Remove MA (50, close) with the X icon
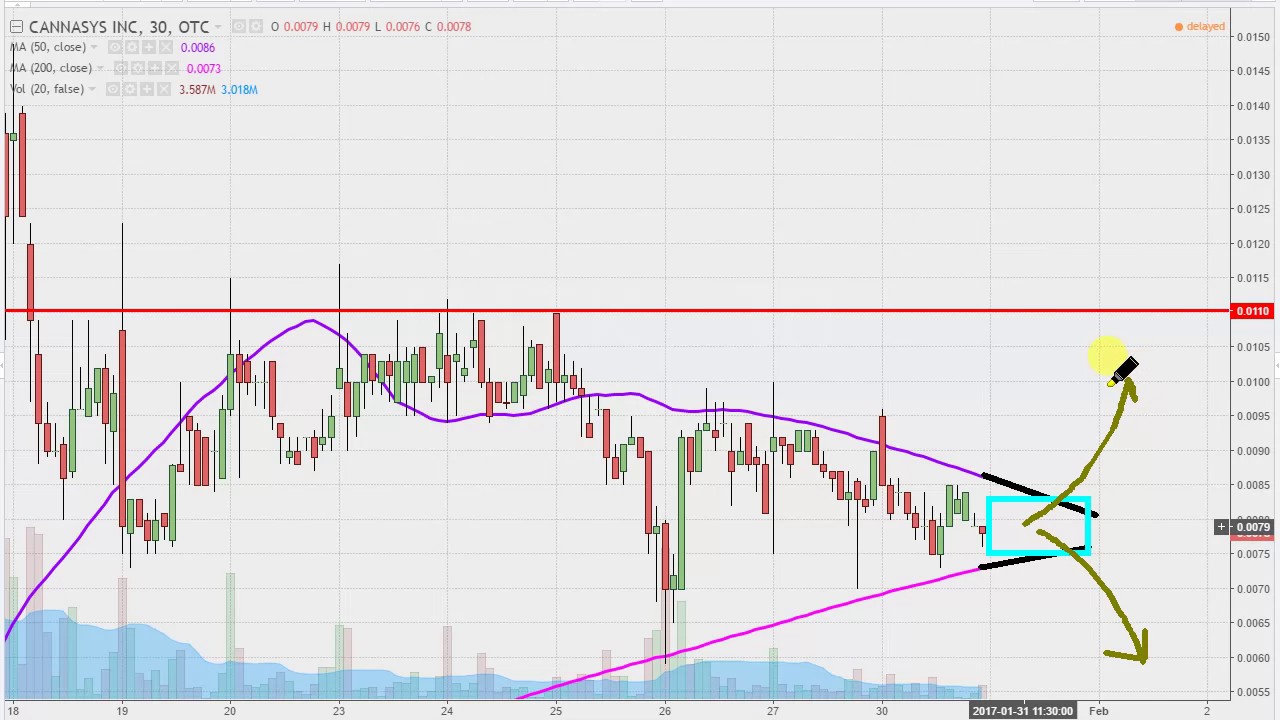This screenshot has height=720, width=1280. point(166,47)
